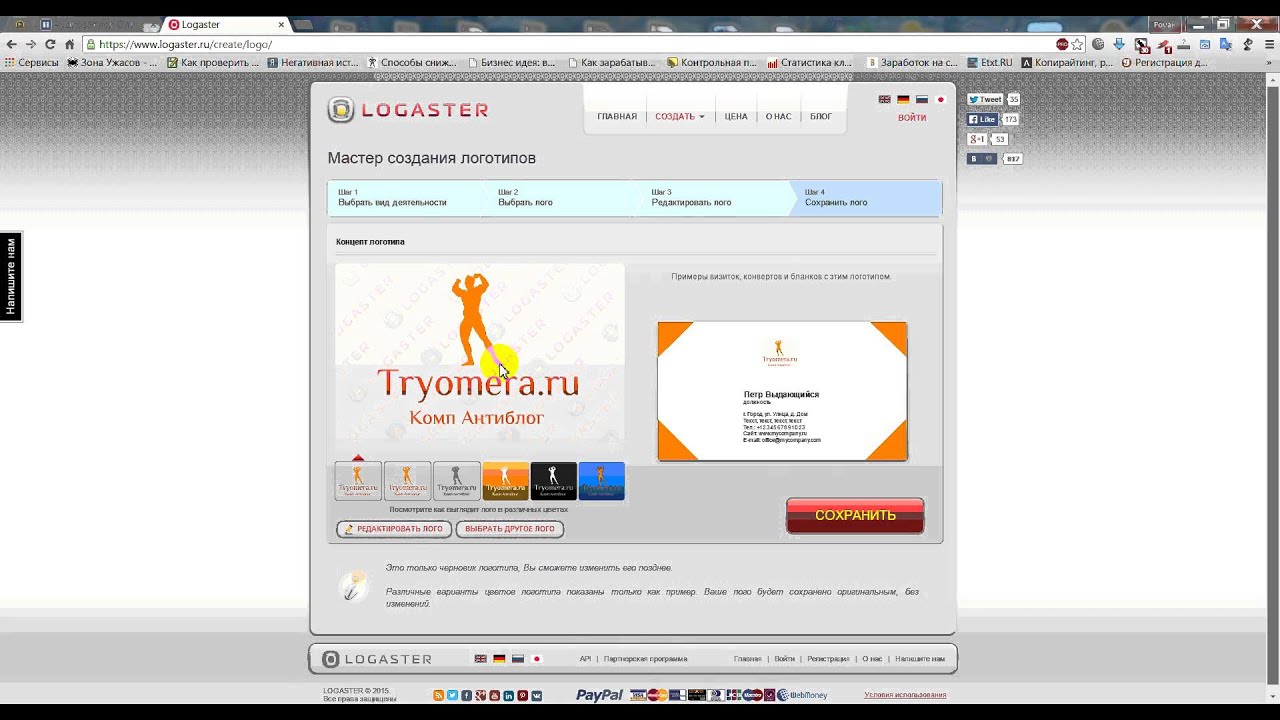Open the Pinterest icon in footer
1280x720 pixels.
[522, 695]
